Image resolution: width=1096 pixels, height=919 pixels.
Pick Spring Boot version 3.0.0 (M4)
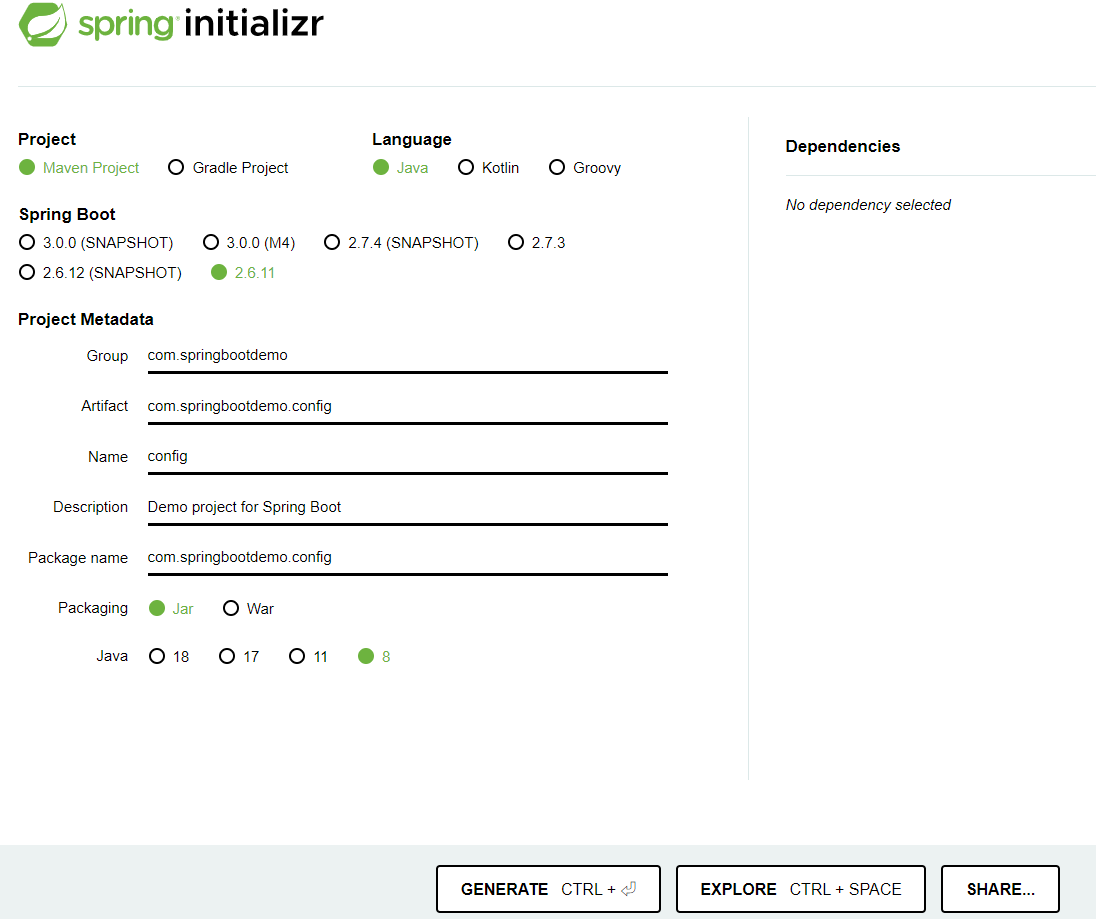pyautogui.click(x=211, y=242)
